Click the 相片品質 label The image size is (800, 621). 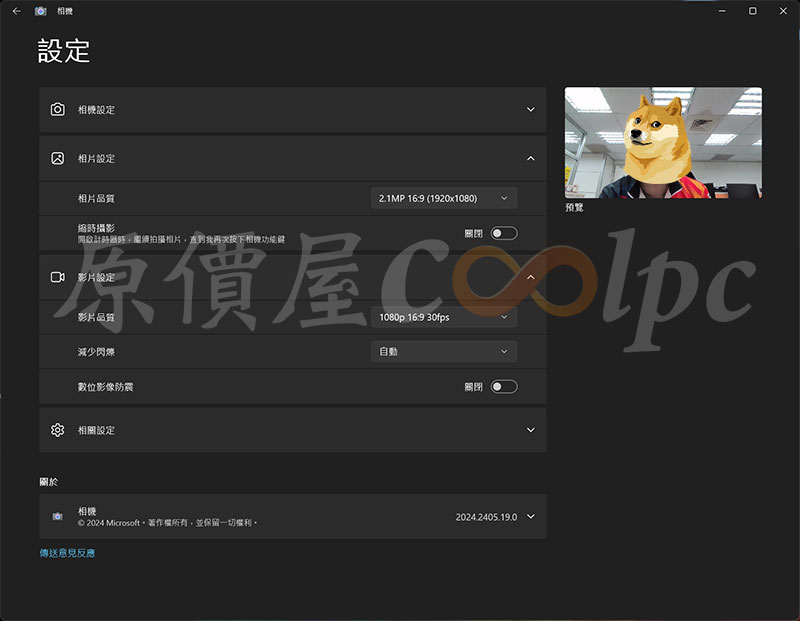click(96, 198)
